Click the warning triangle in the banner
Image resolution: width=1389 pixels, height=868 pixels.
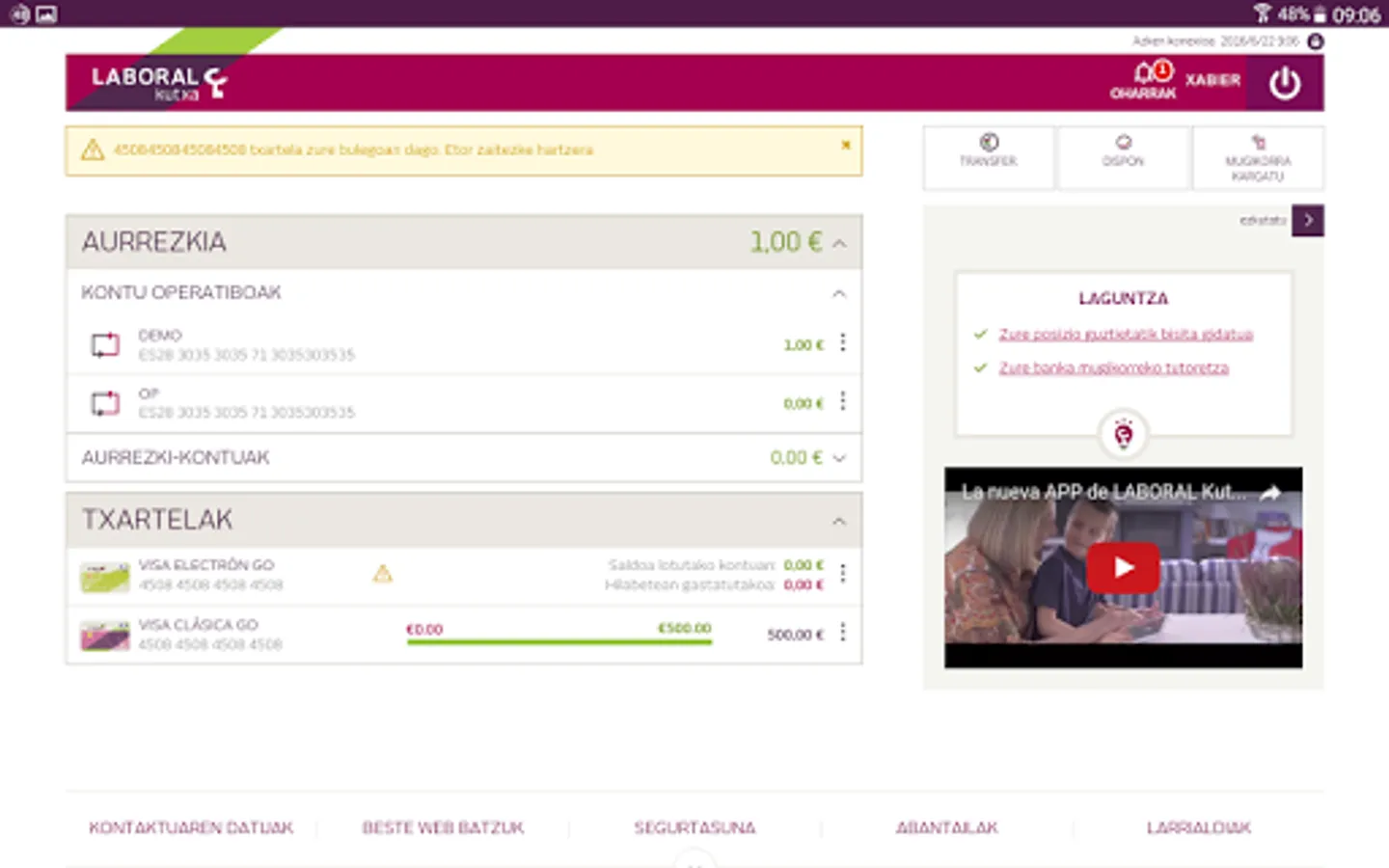(x=93, y=149)
